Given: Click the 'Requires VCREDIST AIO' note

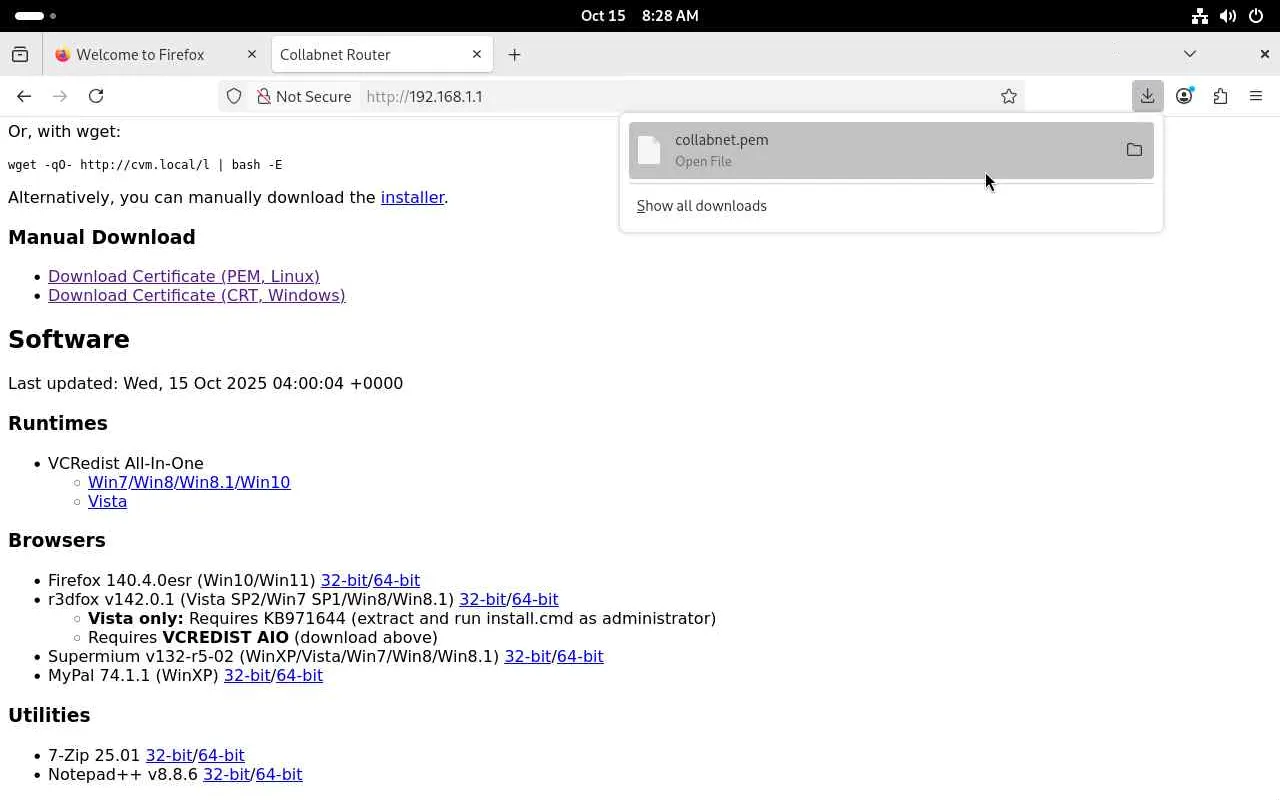Looking at the screenshot, I should [263, 637].
